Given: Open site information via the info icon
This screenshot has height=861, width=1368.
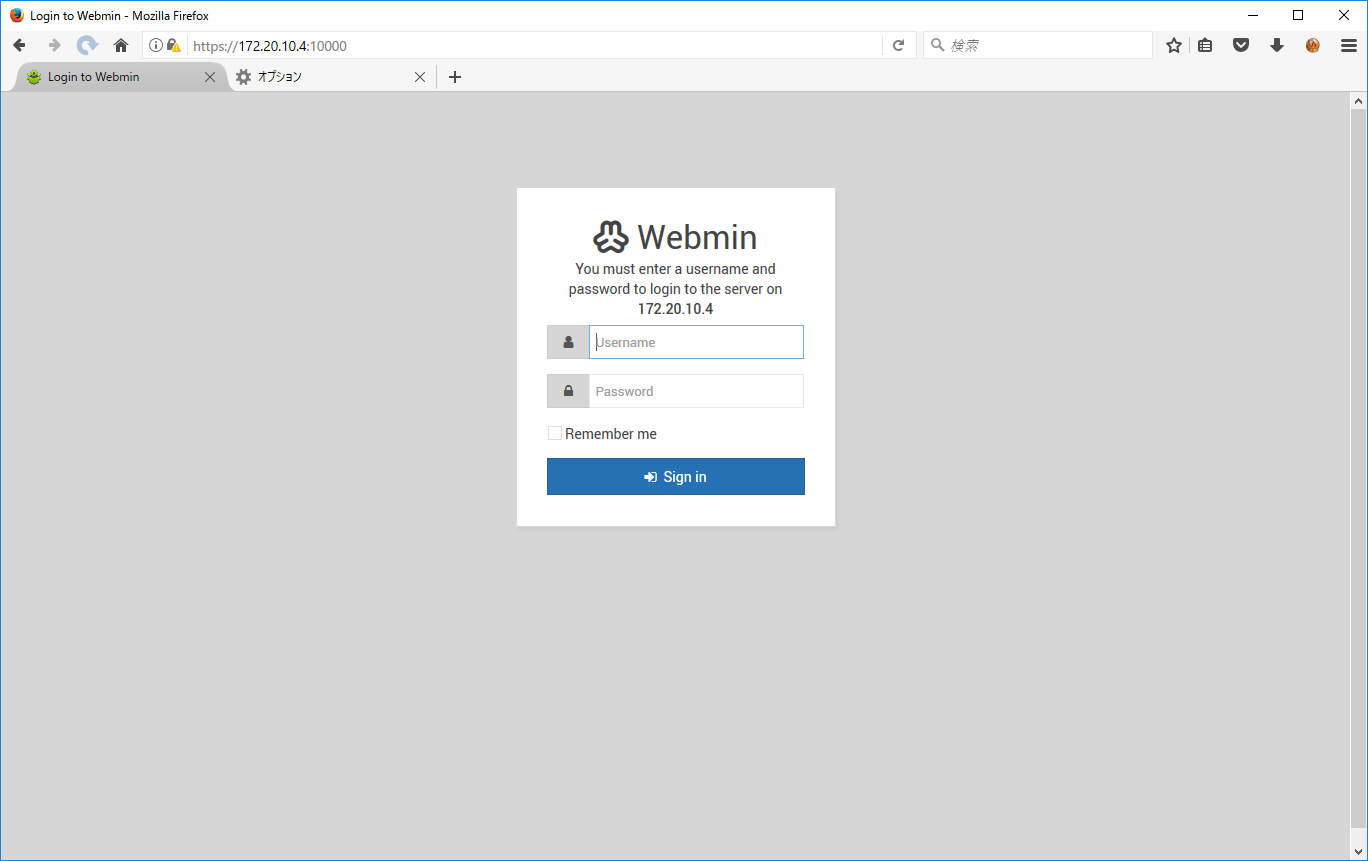Looking at the screenshot, I should point(156,45).
